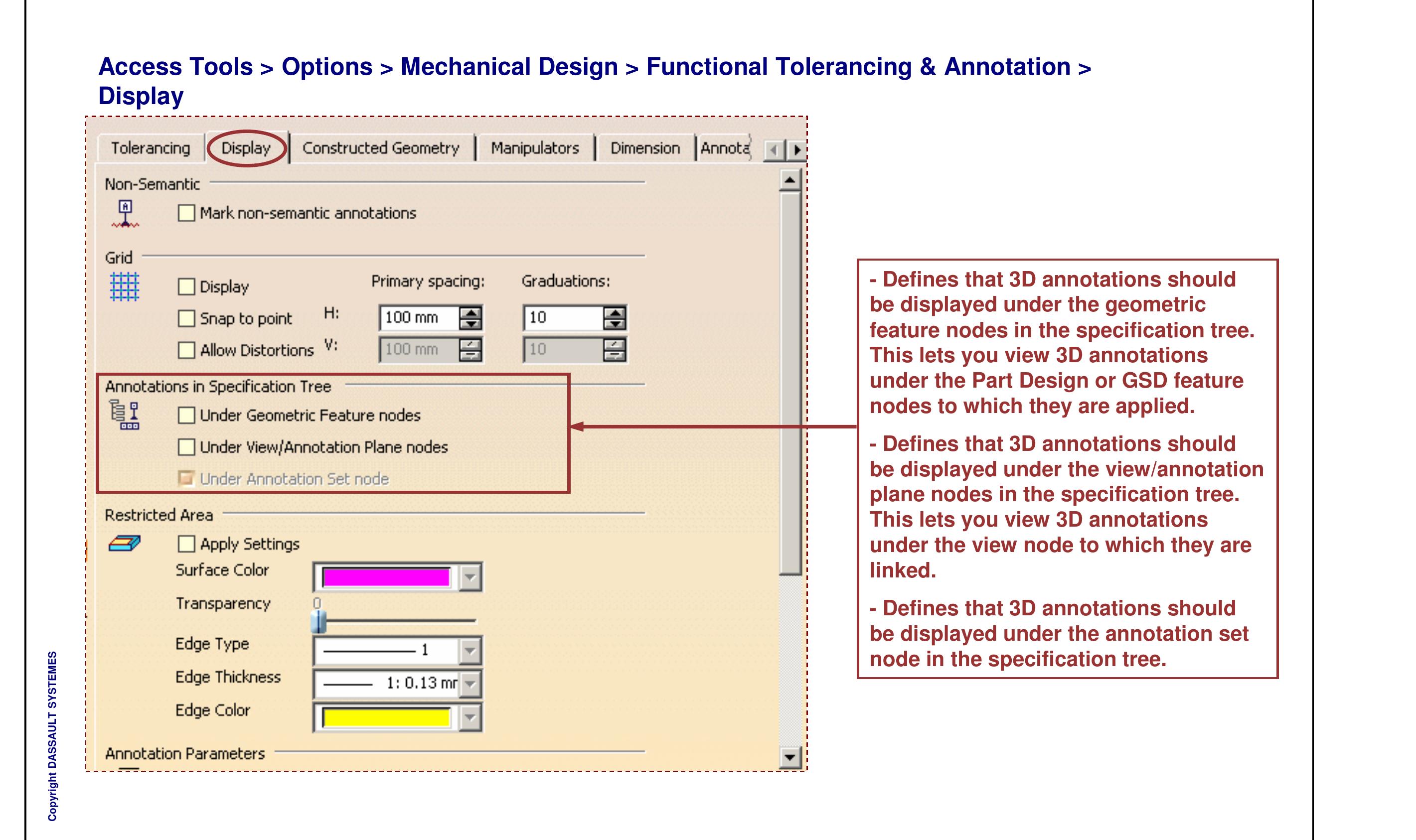Viewport: 1416px width, 840px height.
Task: Open the Edge Color dropdown
Action: click(x=470, y=716)
